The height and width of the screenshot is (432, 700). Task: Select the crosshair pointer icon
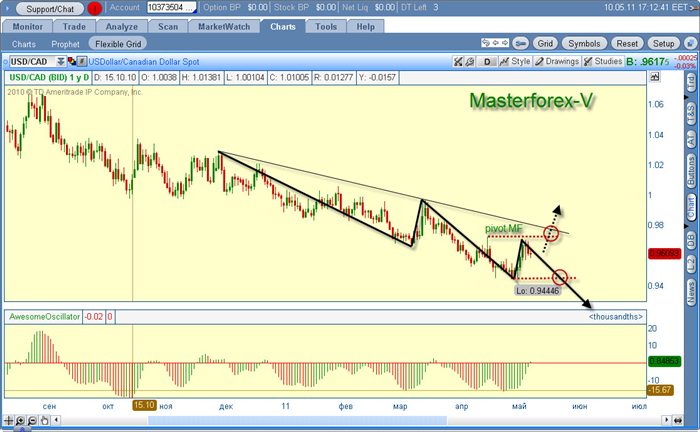[x=8, y=420]
